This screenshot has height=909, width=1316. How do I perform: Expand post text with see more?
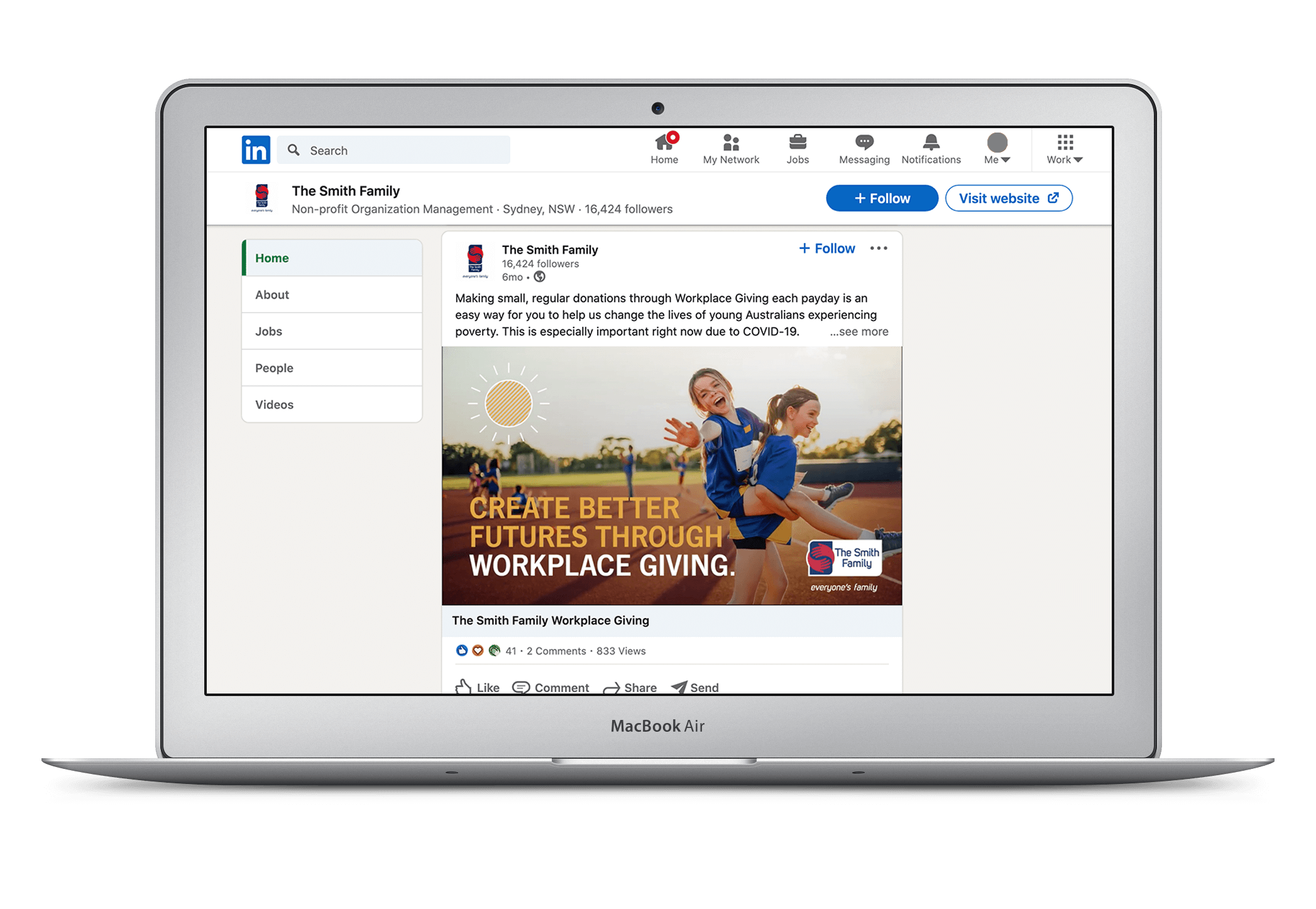click(859, 332)
